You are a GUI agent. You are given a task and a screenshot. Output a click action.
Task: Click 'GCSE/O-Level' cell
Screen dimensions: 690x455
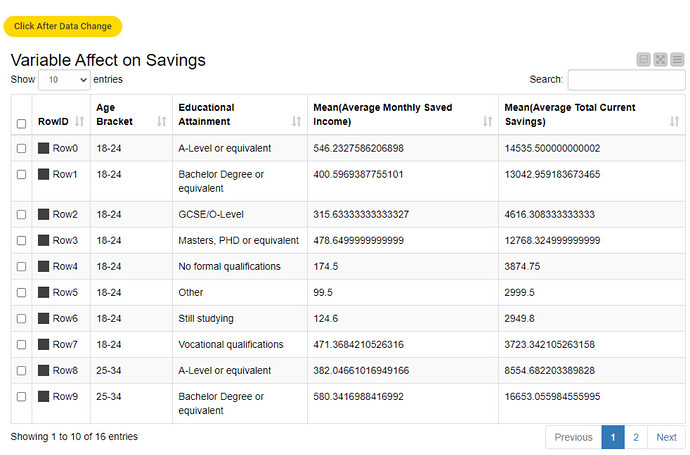coord(211,214)
